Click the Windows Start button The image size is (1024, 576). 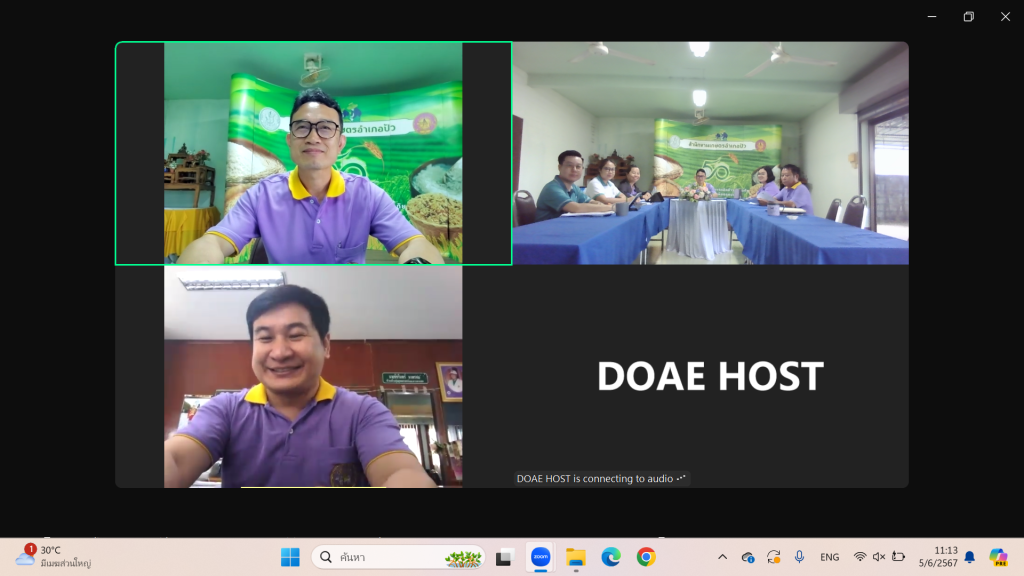click(290, 557)
